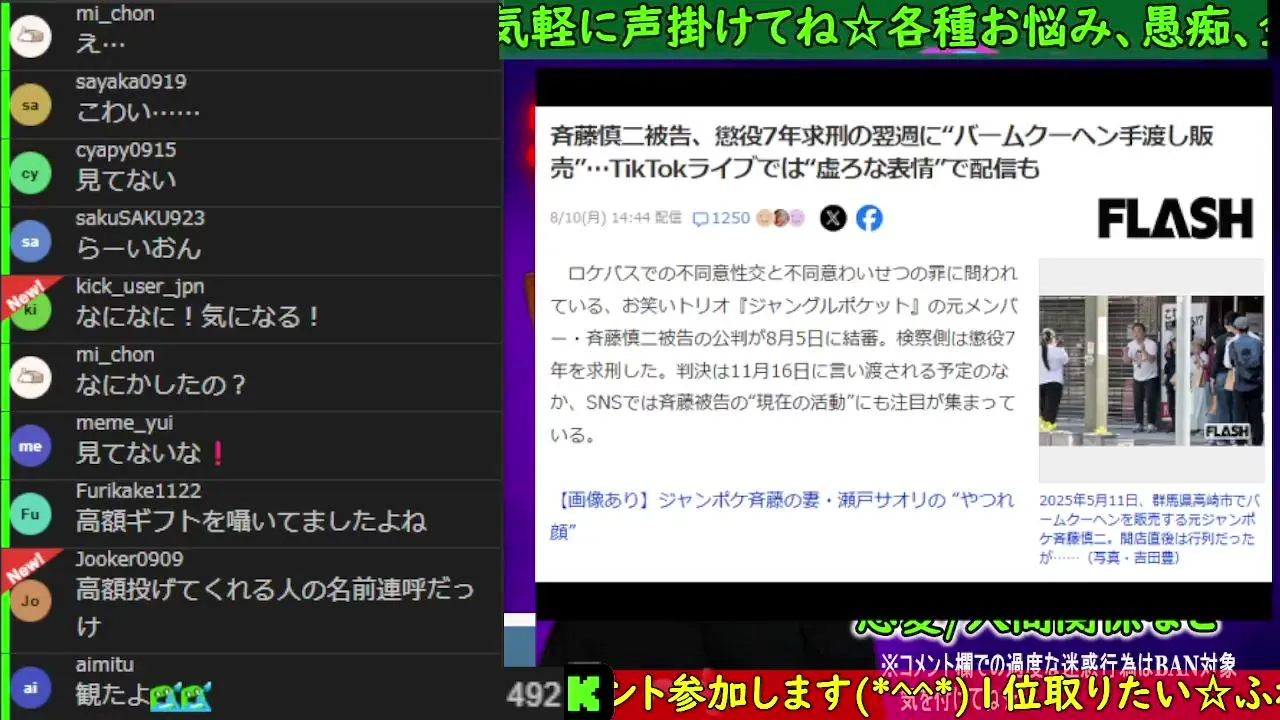Click the reaction emoji cluster next to 1250

coord(781,218)
